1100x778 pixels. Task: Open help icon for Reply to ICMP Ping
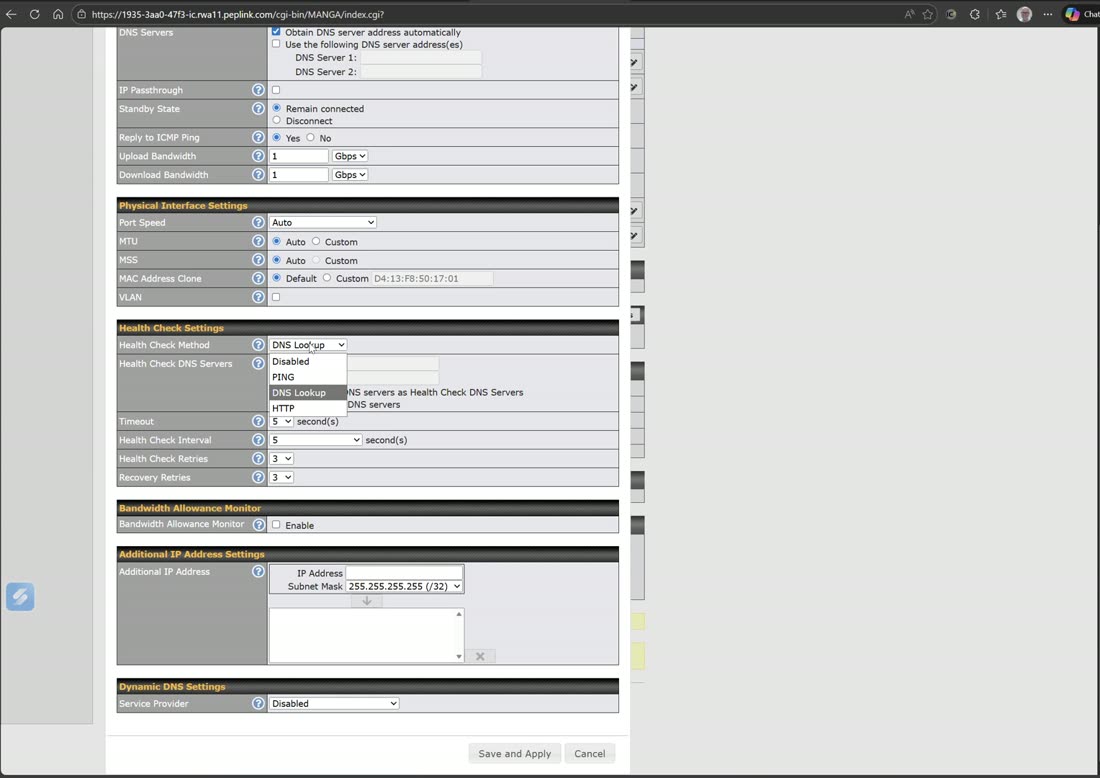(258, 138)
